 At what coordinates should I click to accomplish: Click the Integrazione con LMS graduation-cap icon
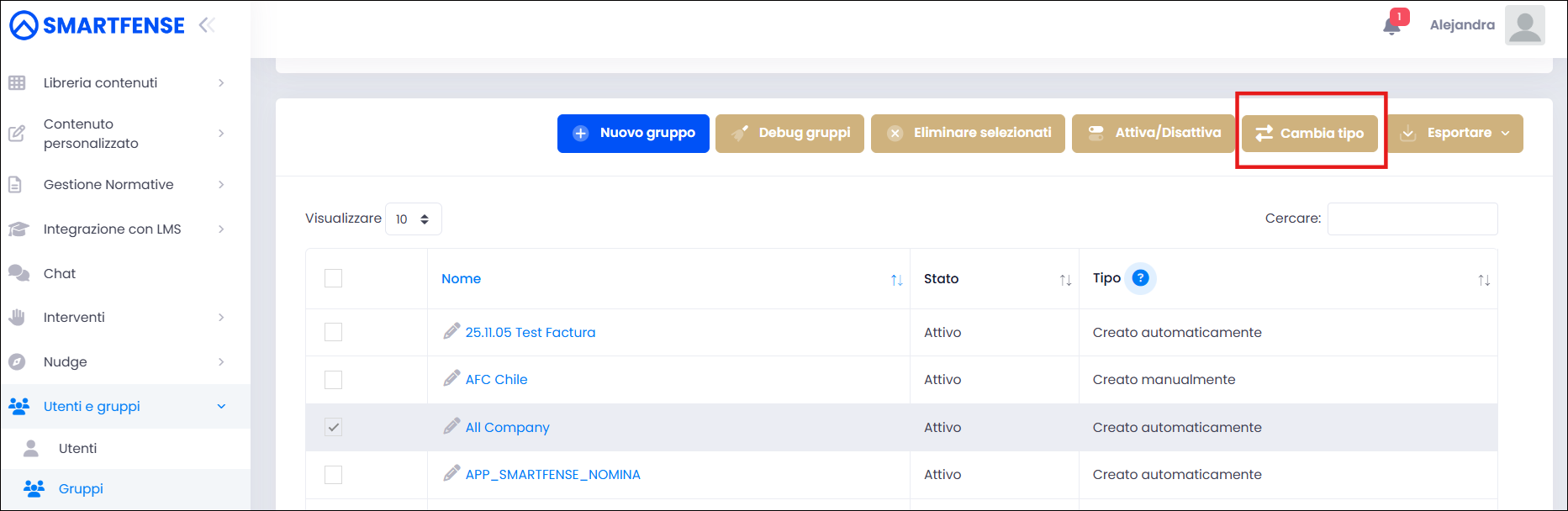pyautogui.click(x=18, y=229)
